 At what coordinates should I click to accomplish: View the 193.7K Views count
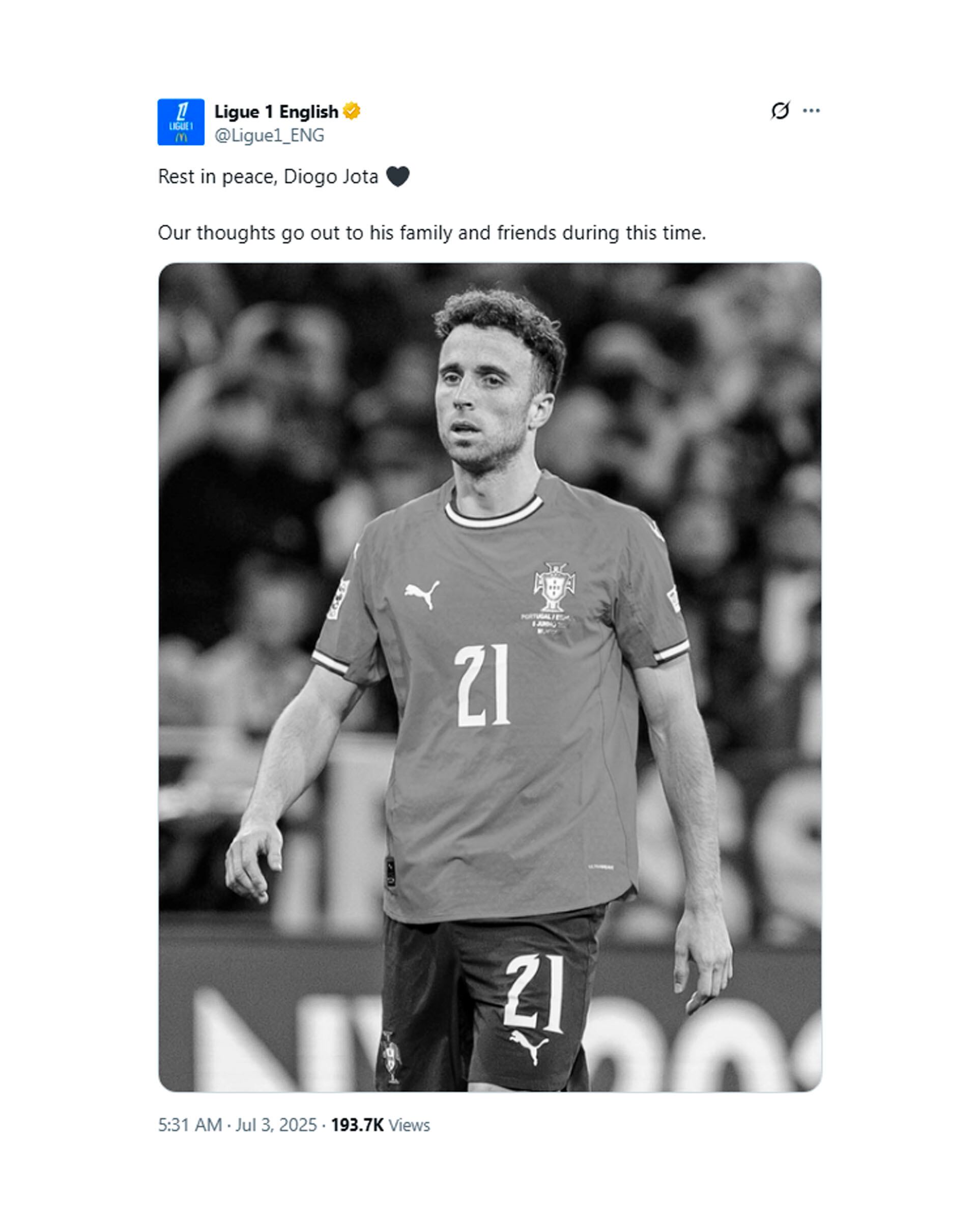click(x=380, y=1125)
